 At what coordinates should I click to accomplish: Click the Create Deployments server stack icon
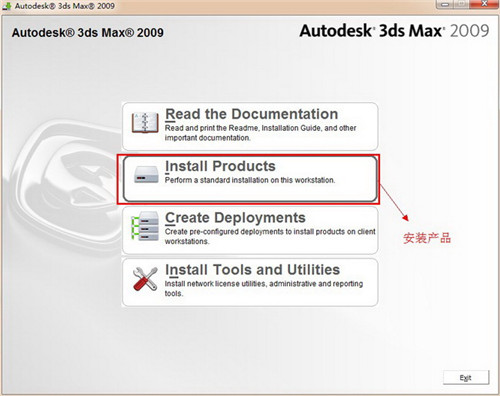[x=145, y=226]
